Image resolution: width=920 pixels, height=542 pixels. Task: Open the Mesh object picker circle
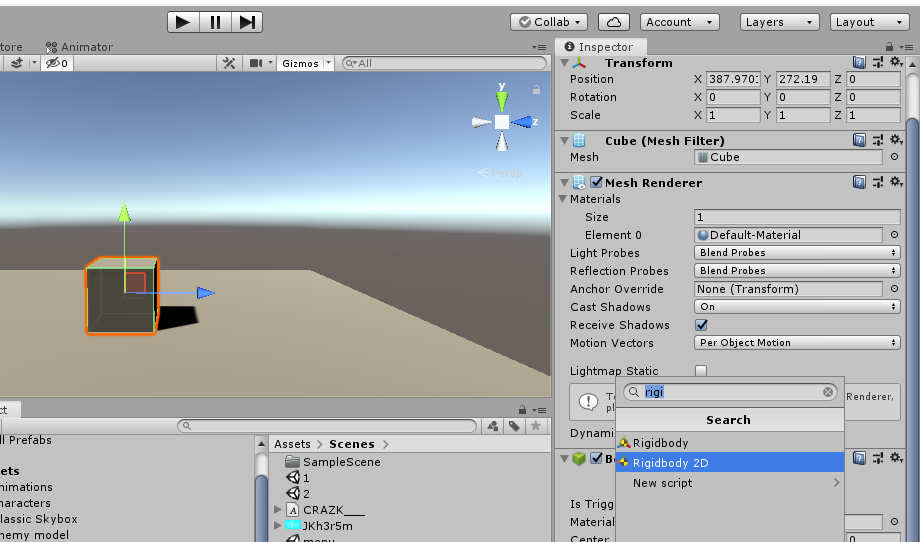pyautogui.click(x=894, y=157)
